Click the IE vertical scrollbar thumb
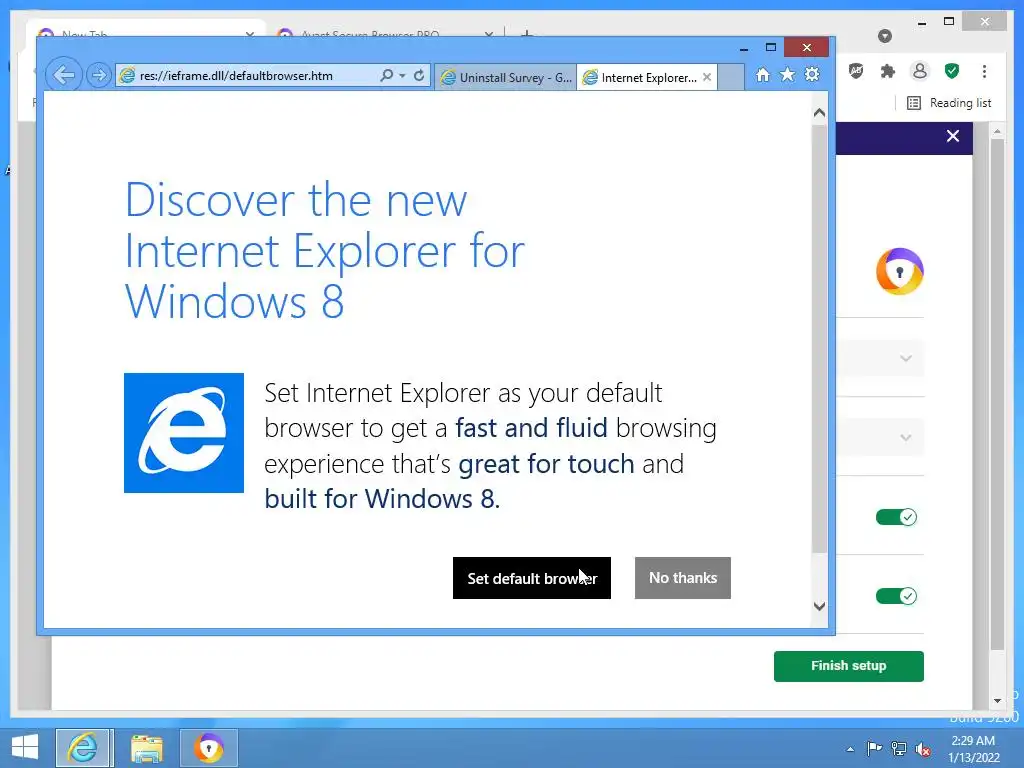 point(819,338)
